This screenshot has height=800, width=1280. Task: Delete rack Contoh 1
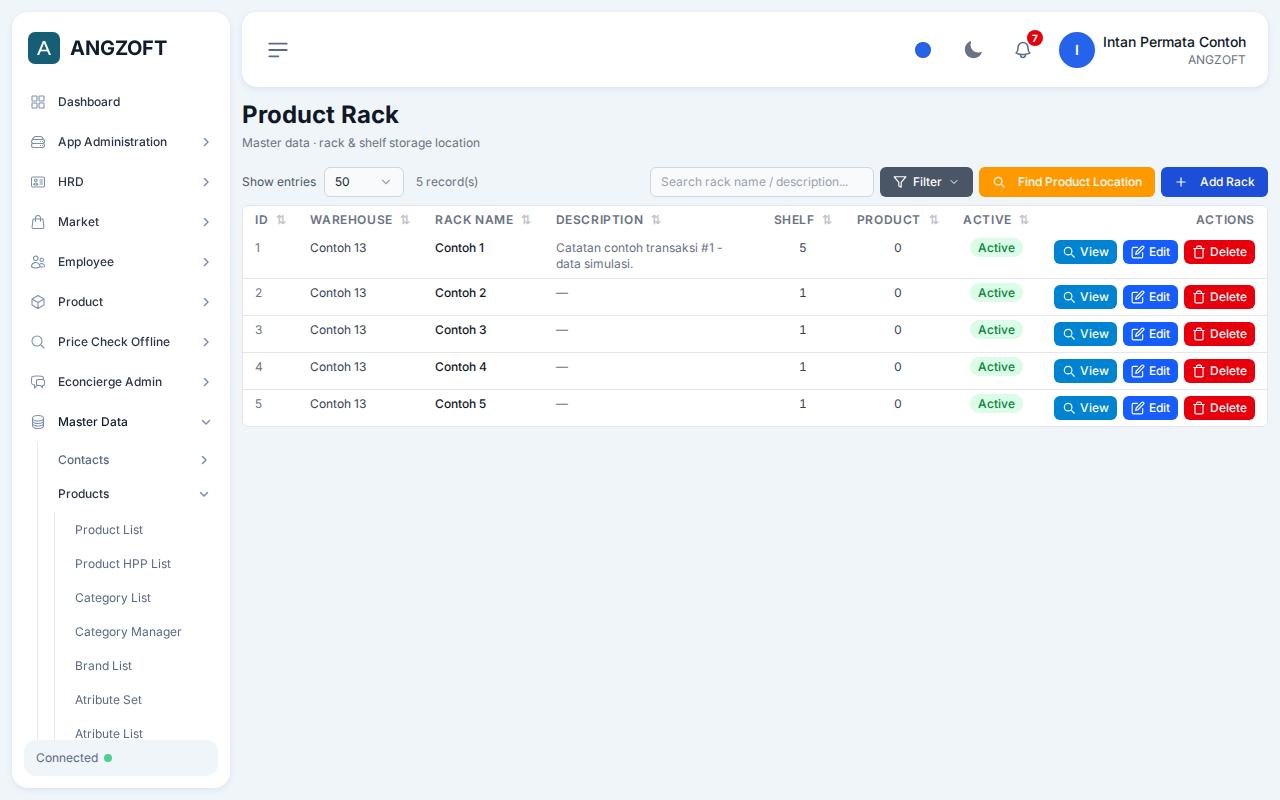coord(1219,252)
